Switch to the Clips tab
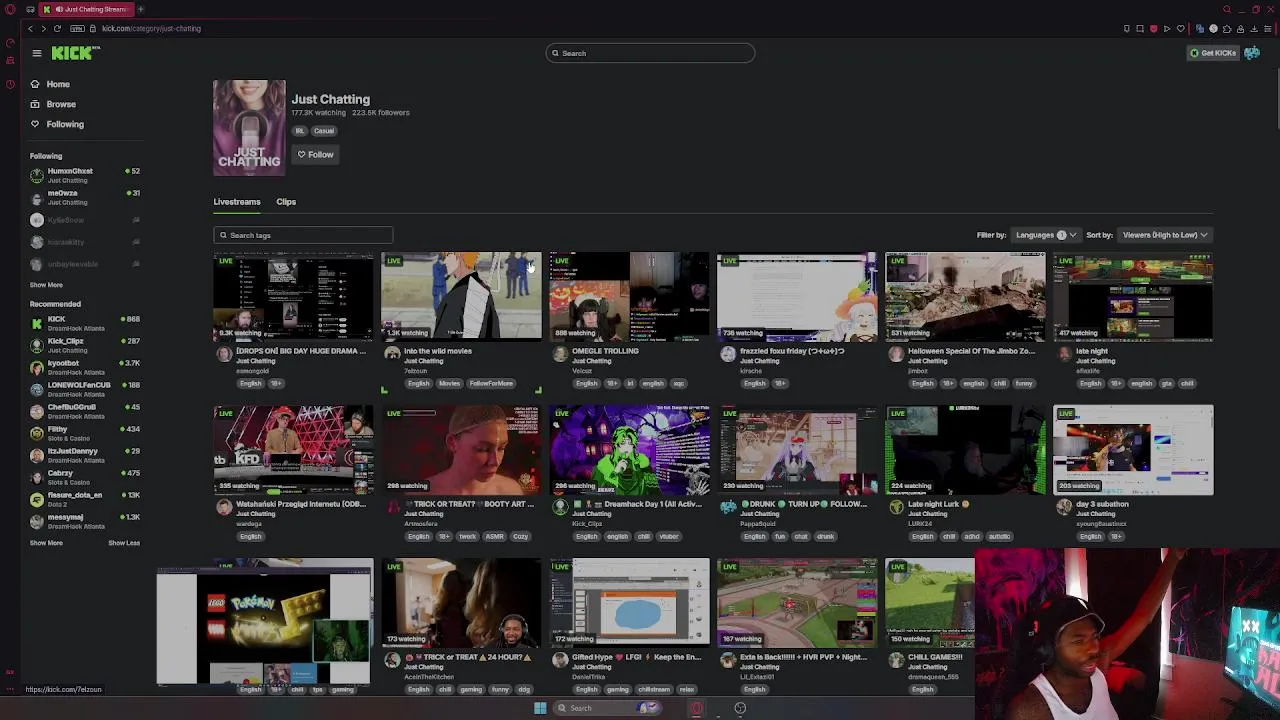Image resolution: width=1280 pixels, height=720 pixels. [x=286, y=202]
